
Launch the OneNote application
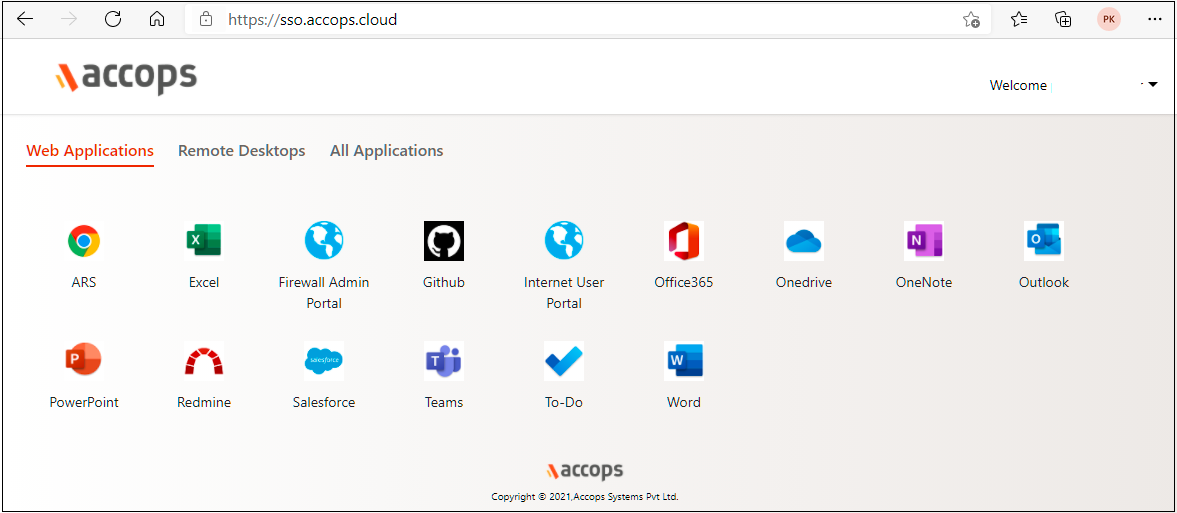pyautogui.click(x=924, y=241)
